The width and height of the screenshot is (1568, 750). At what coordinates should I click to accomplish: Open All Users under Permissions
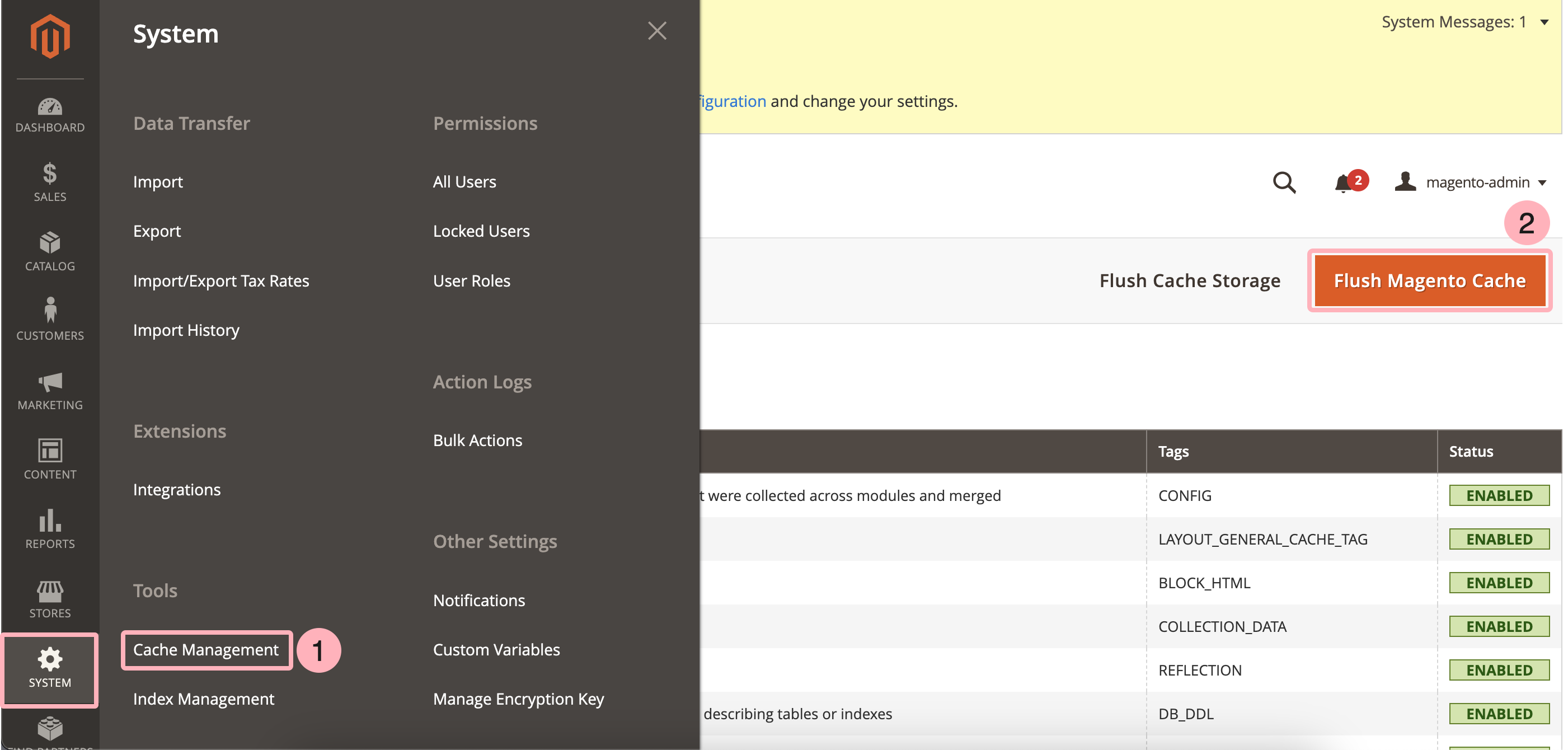(x=464, y=181)
